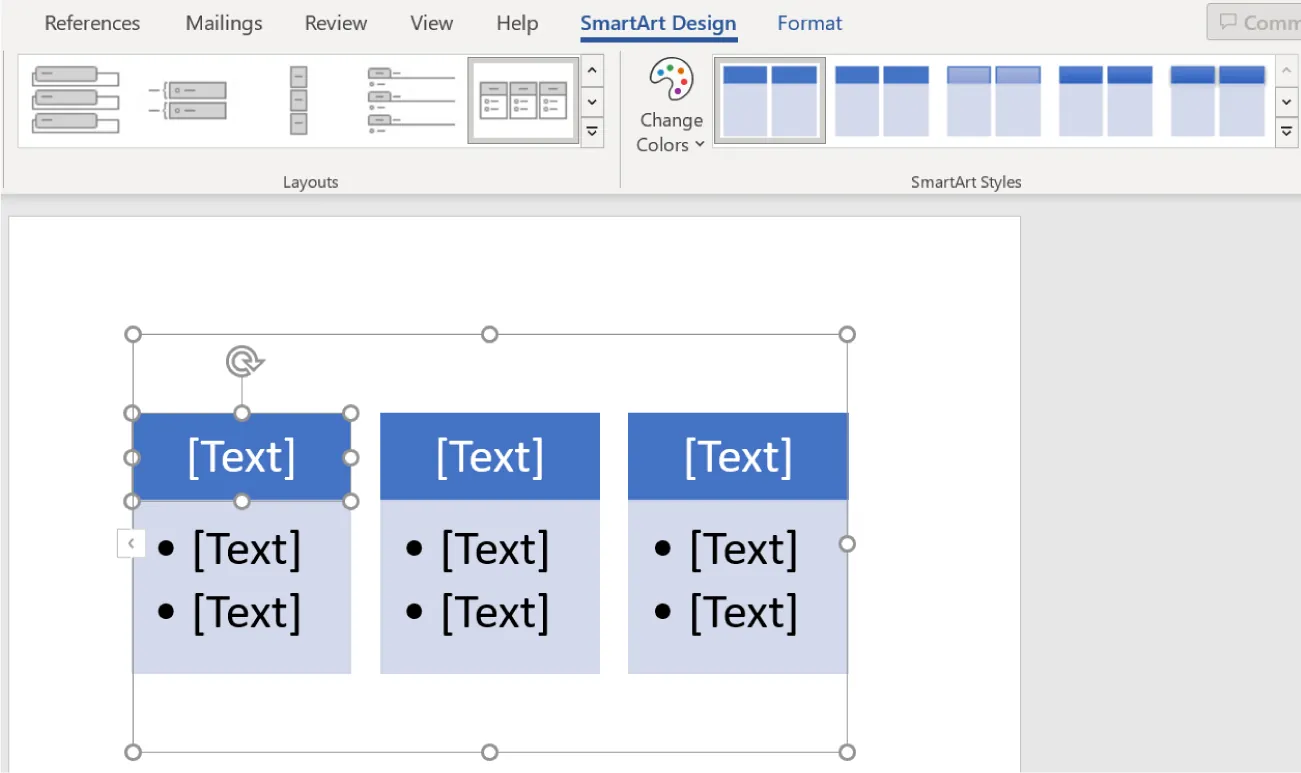Switch to the Format tab

(809, 23)
